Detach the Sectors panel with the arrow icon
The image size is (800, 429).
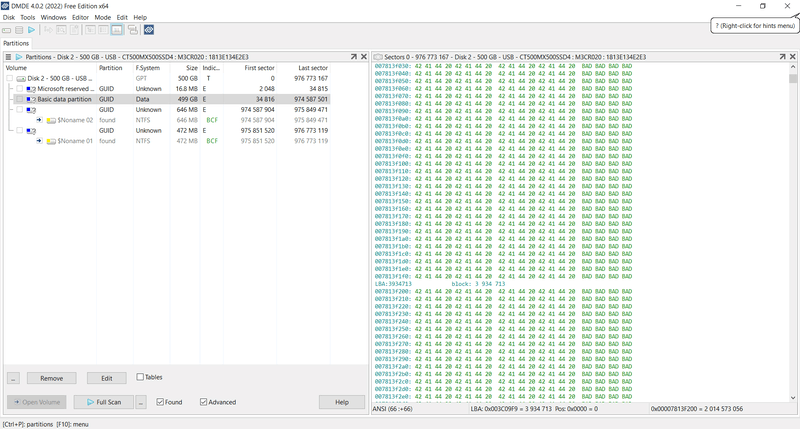(x=782, y=57)
